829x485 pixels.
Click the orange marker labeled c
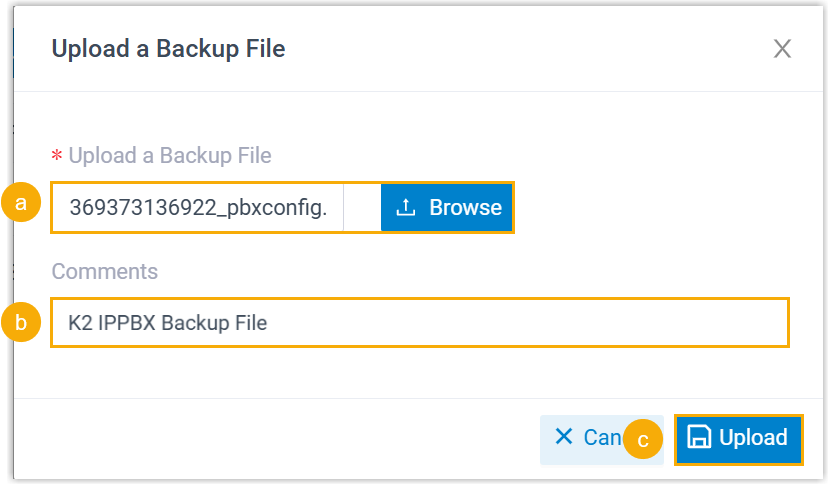(x=643, y=440)
